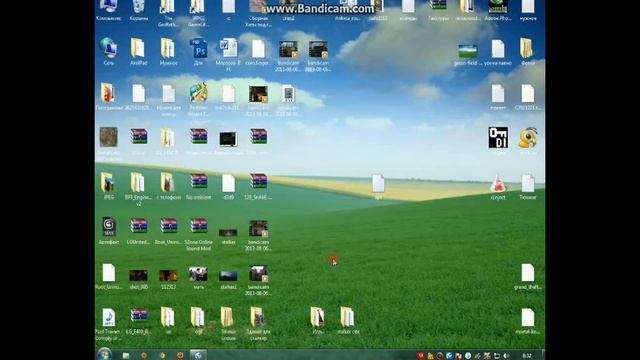Select the 'с телефона' folder
Screen dimensions: 640x360
[x=168, y=183]
